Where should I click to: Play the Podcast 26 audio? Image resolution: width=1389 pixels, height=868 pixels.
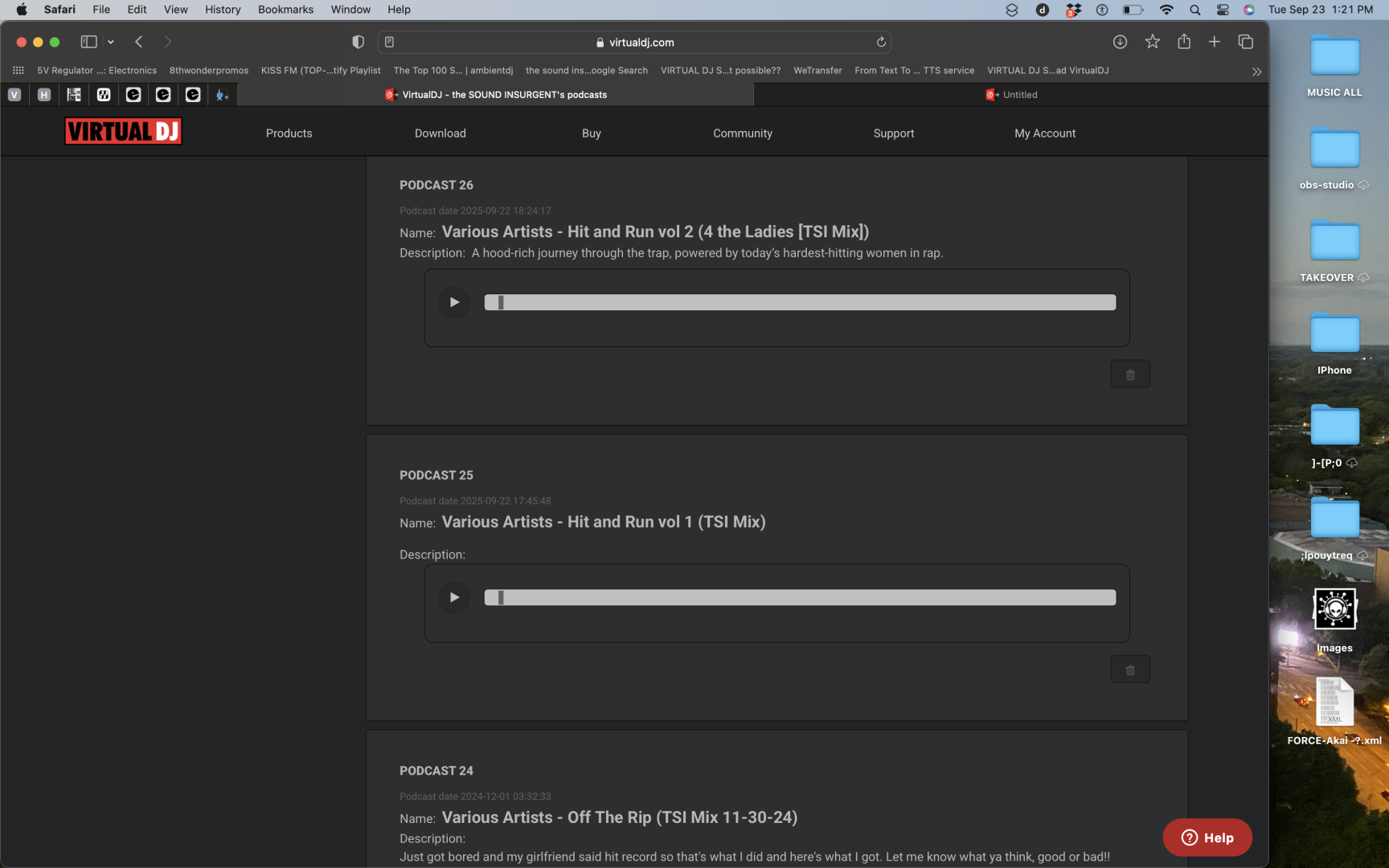click(454, 302)
